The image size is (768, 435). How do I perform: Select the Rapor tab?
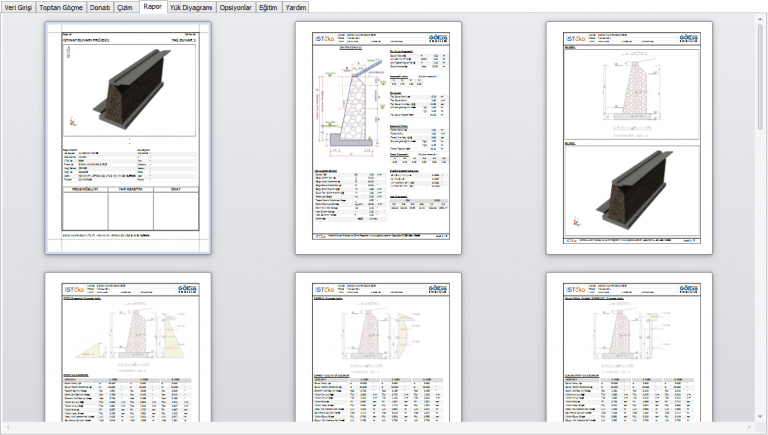pyautogui.click(x=153, y=7)
